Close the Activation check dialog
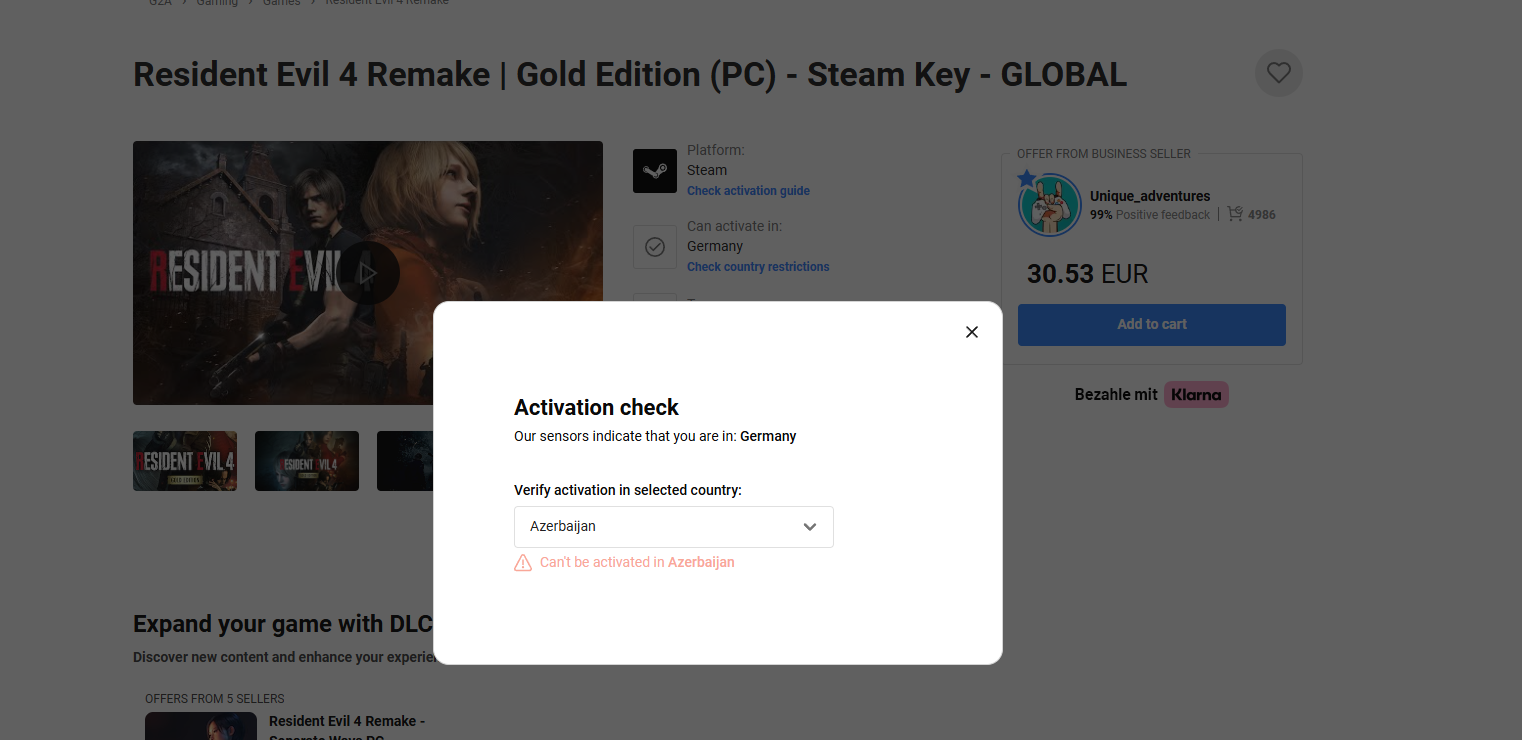Viewport: 1522px width, 740px height. click(x=971, y=332)
